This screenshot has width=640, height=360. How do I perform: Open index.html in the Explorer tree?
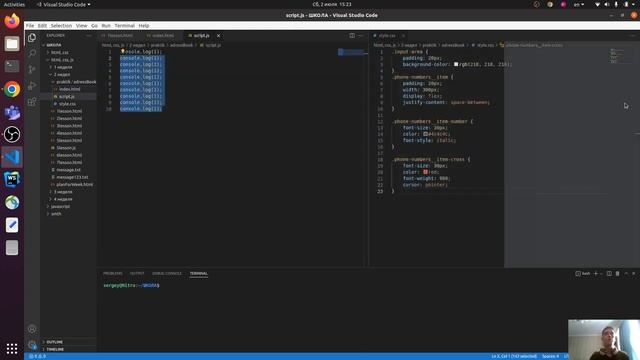tap(69, 89)
